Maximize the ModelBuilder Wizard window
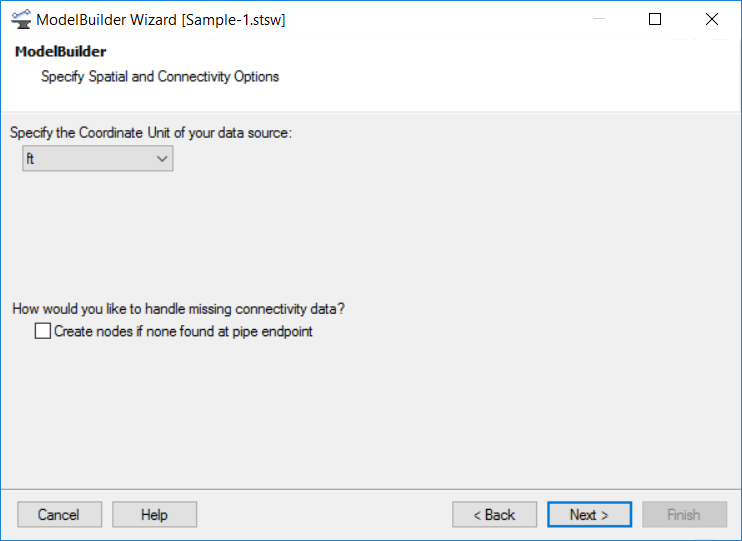This screenshot has width=742, height=541. 655,19
